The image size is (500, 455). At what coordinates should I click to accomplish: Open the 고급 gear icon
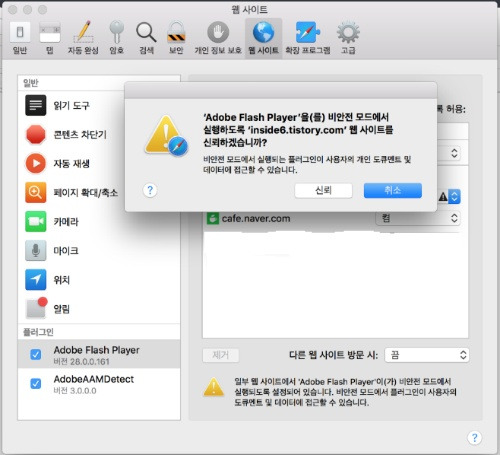[x=348, y=32]
